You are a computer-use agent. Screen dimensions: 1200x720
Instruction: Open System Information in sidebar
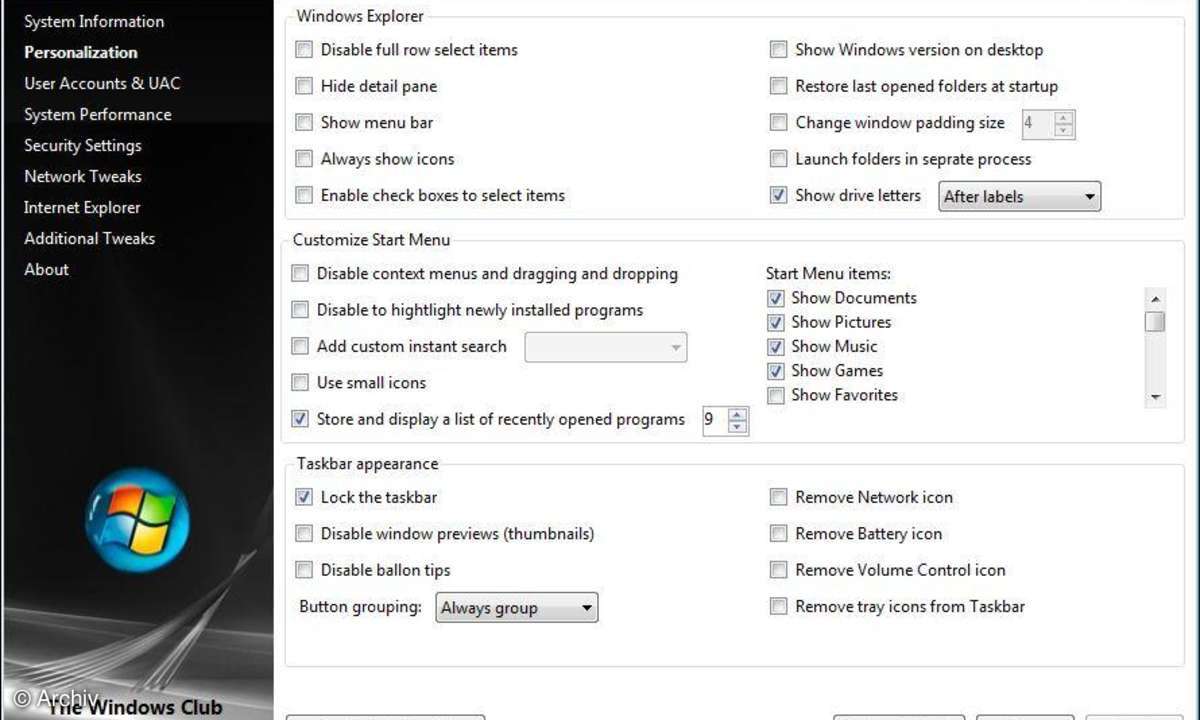94,21
